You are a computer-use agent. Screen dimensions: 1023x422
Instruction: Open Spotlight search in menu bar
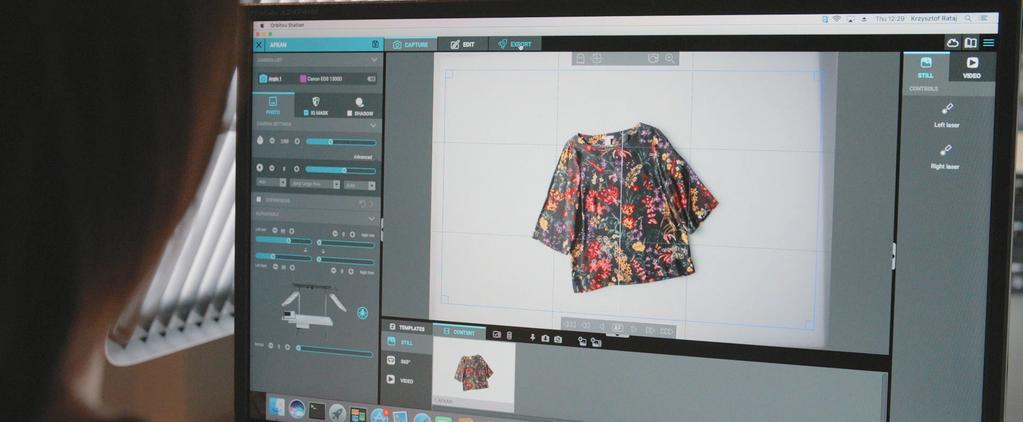click(968, 19)
